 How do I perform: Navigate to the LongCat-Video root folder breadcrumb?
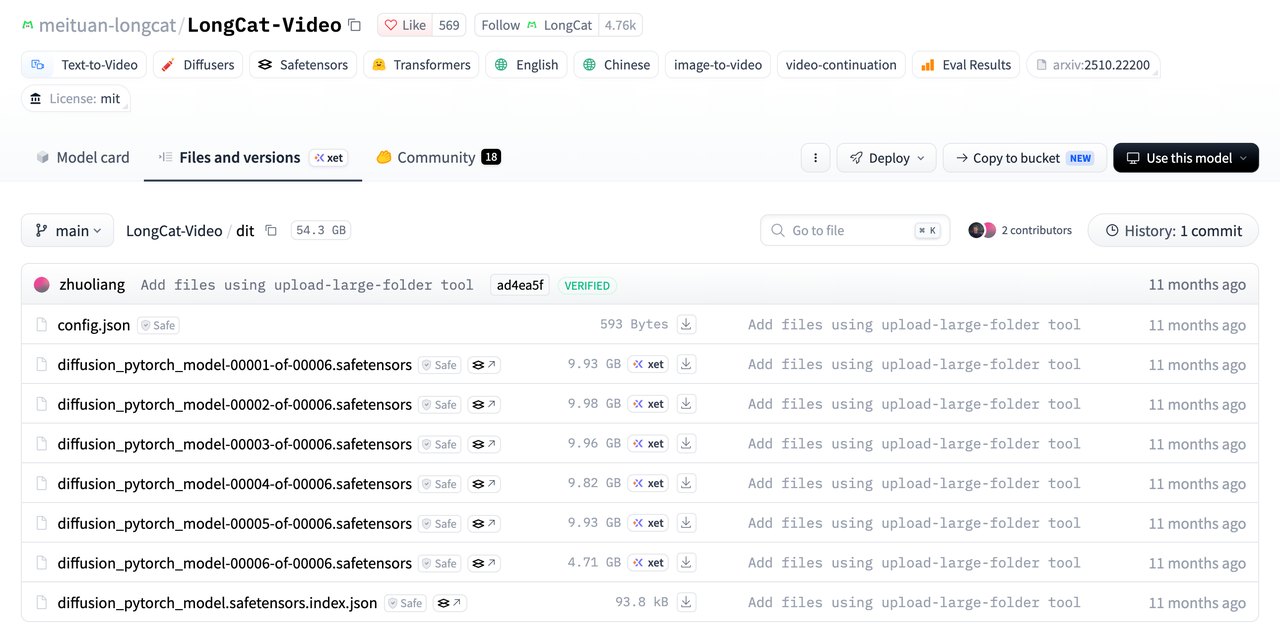[x=174, y=230]
